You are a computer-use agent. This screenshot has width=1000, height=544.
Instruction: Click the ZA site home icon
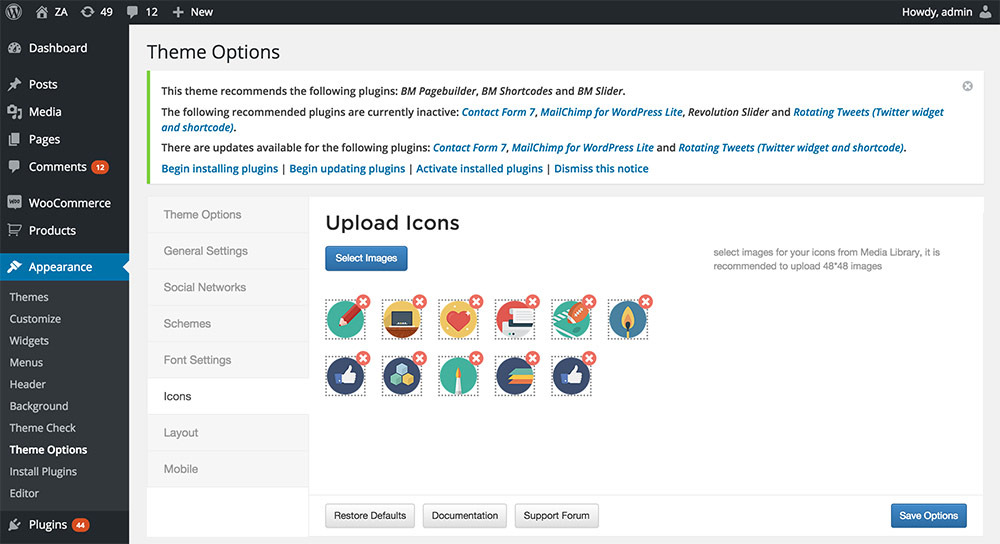tap(41, 12)
